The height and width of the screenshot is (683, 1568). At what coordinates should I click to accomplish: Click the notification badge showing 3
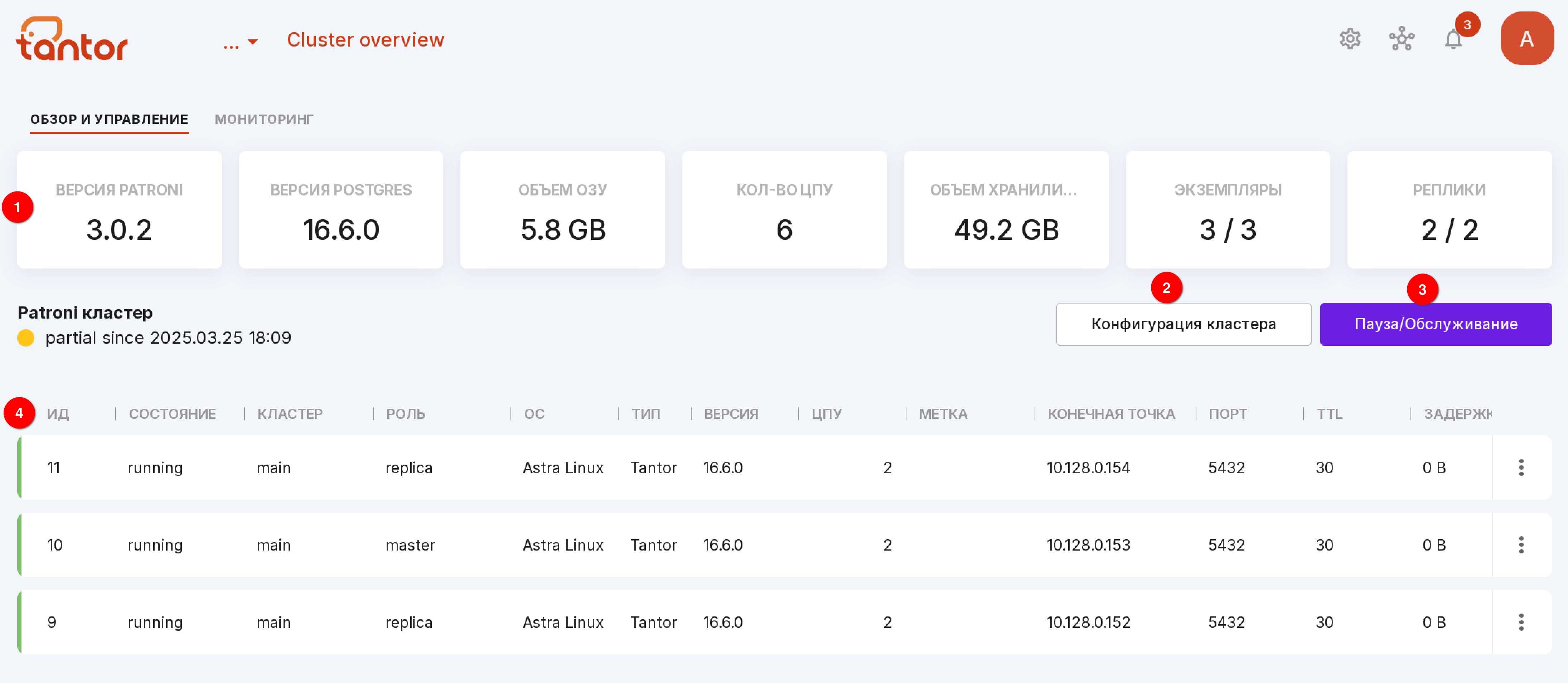point(1467,24)
